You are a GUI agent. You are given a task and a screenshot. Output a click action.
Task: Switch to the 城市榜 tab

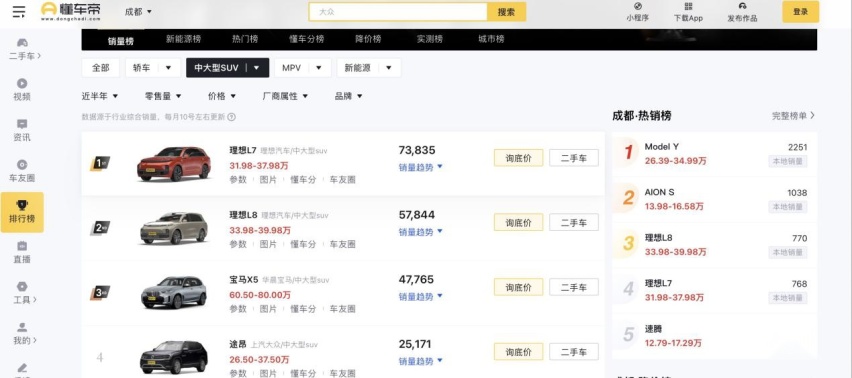[491, 39]
